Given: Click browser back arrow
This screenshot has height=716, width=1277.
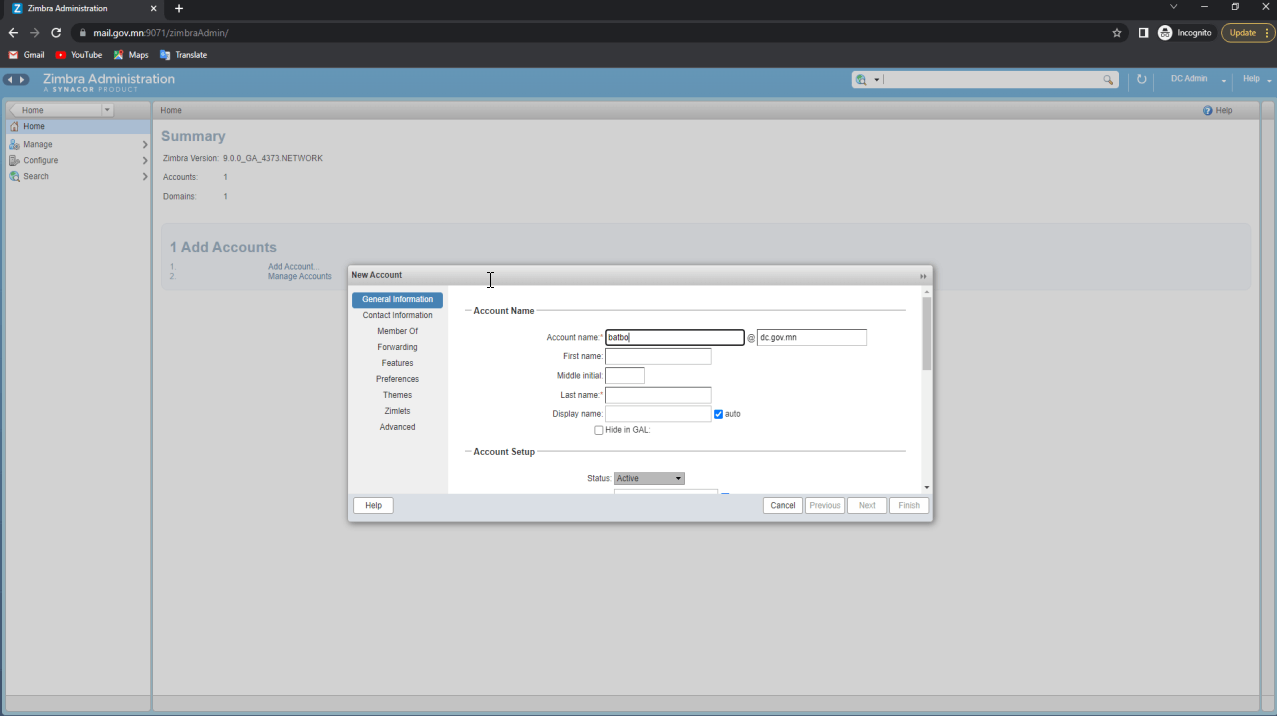Looking at the screenshot, I should click(13, 33).
